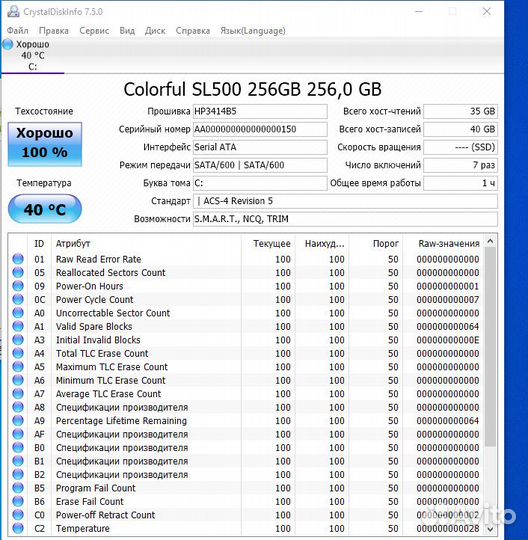The height and width of the screenshot is (540, 528).
Task: Click the Raw-значения column header
Action: pos(444,243)
